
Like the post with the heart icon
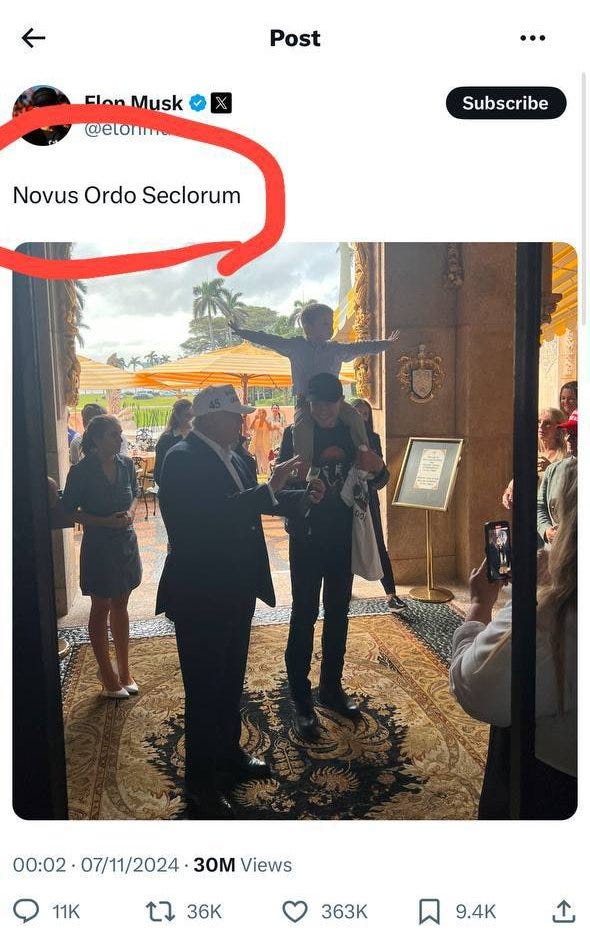pos(295,911)
